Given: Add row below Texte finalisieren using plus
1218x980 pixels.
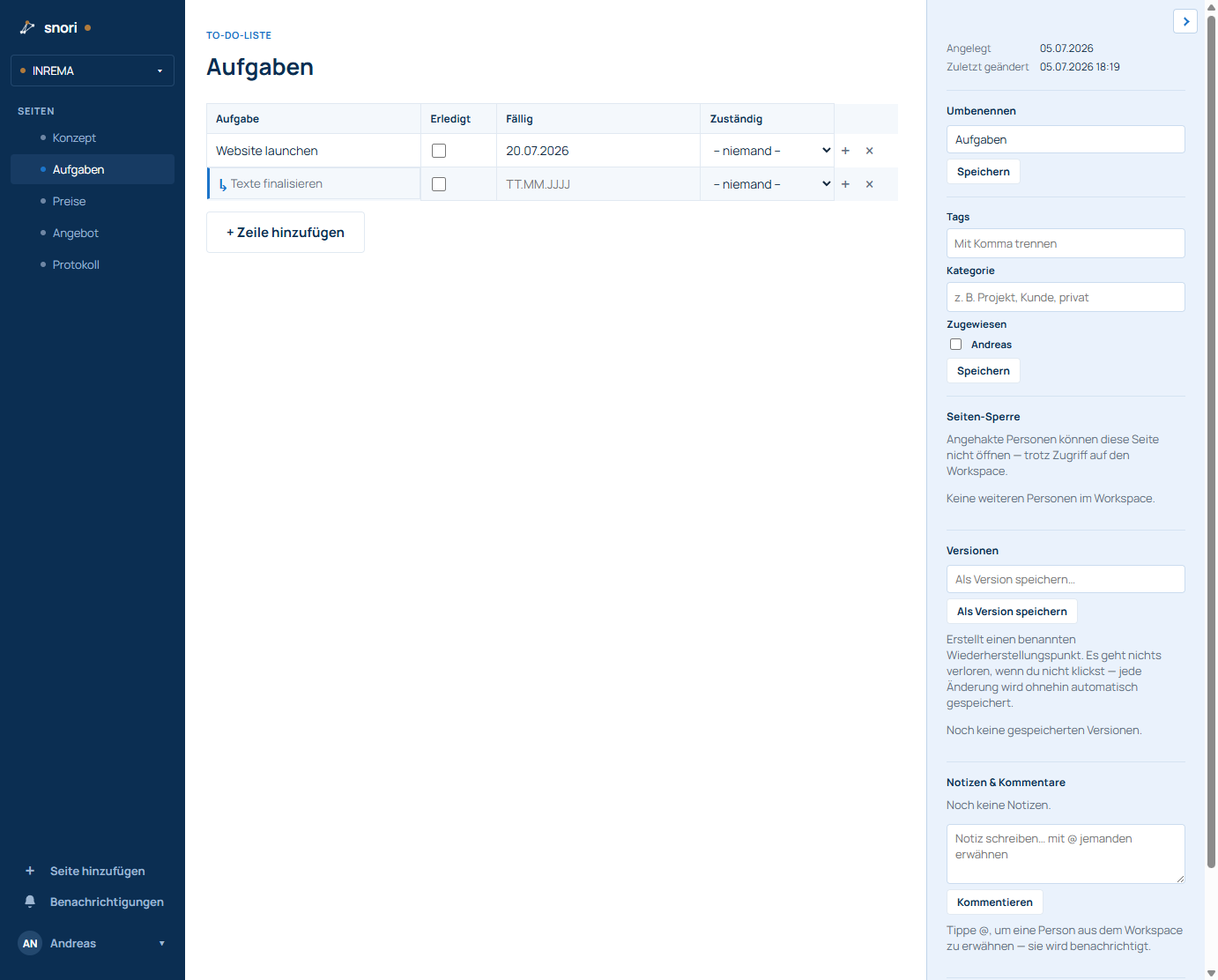Looking at the screenshot, I should click(845, 184).
